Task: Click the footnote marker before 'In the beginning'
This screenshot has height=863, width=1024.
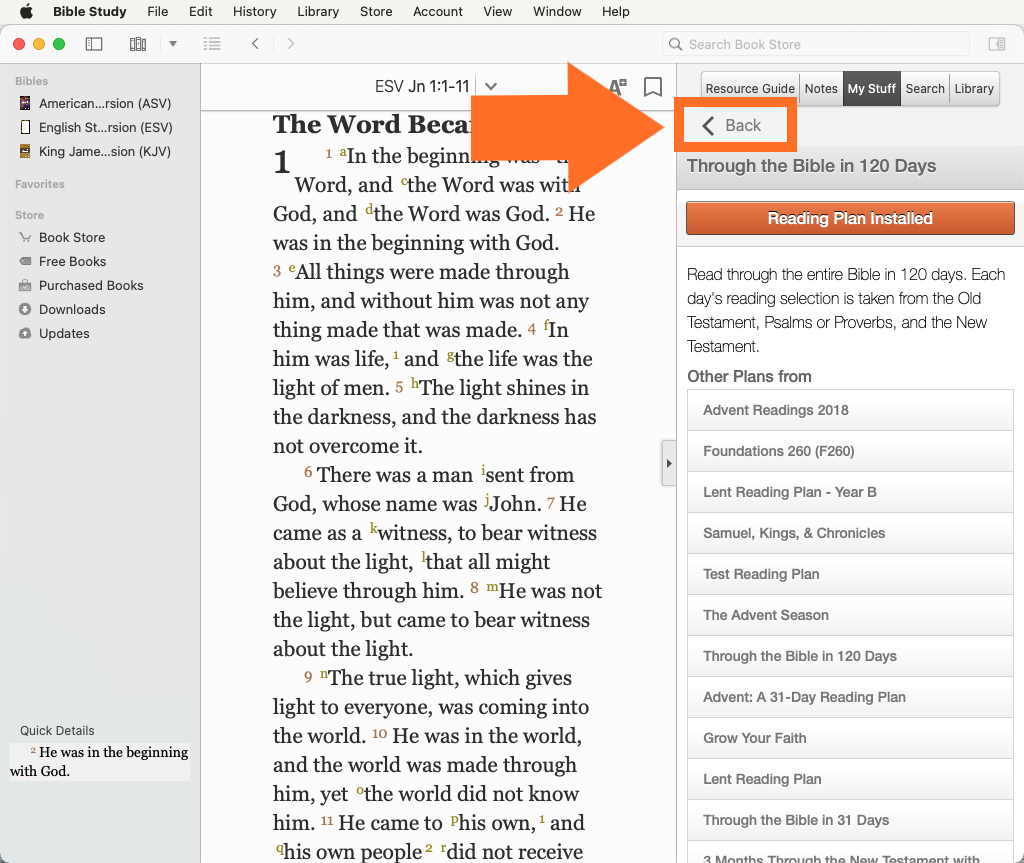Action: coord(343,152)
